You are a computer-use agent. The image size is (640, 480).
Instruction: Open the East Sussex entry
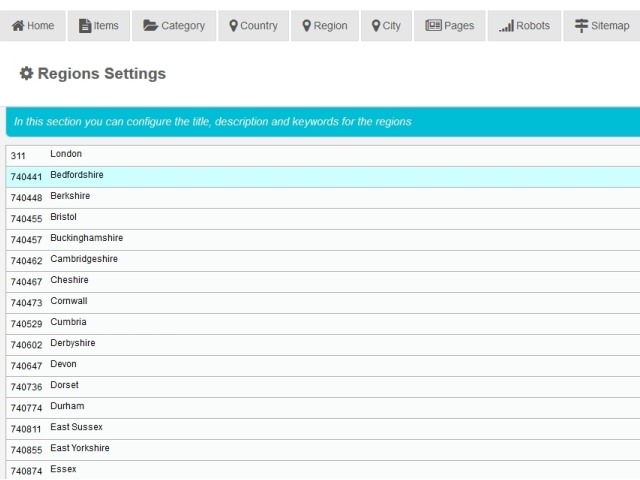[76, 428]
